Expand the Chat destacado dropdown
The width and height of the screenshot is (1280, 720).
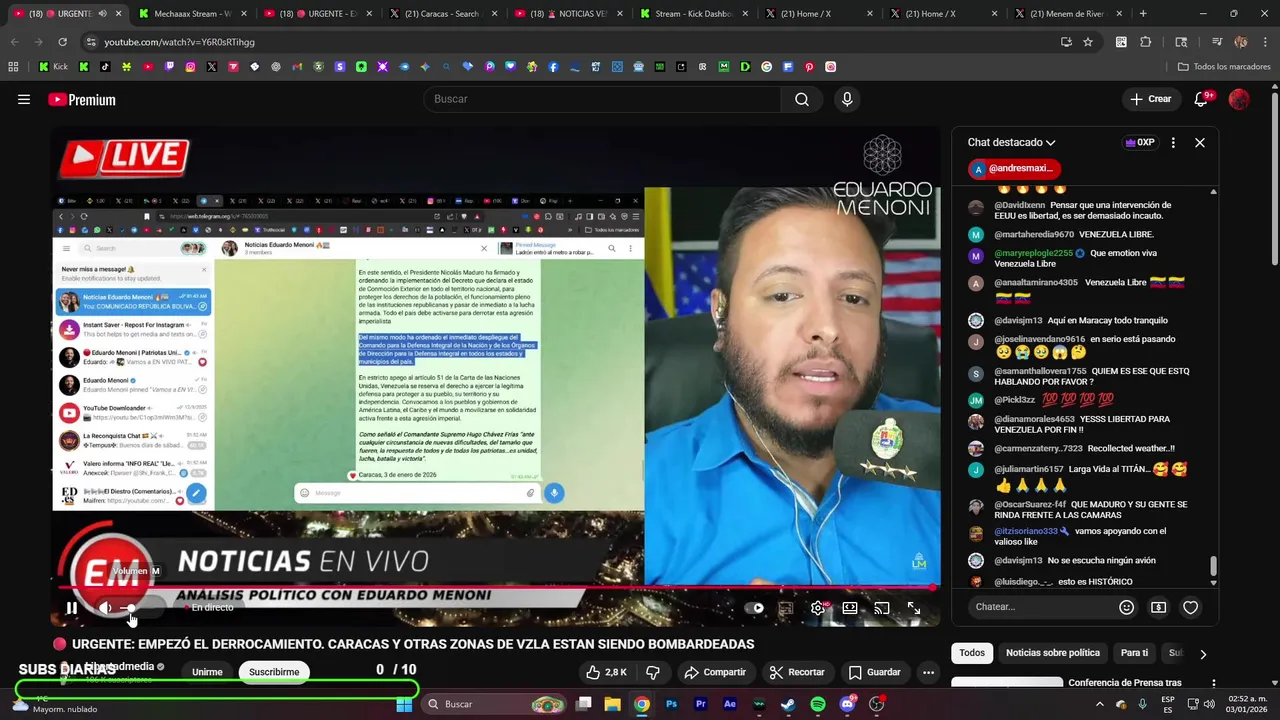[x=1011, y=142]
